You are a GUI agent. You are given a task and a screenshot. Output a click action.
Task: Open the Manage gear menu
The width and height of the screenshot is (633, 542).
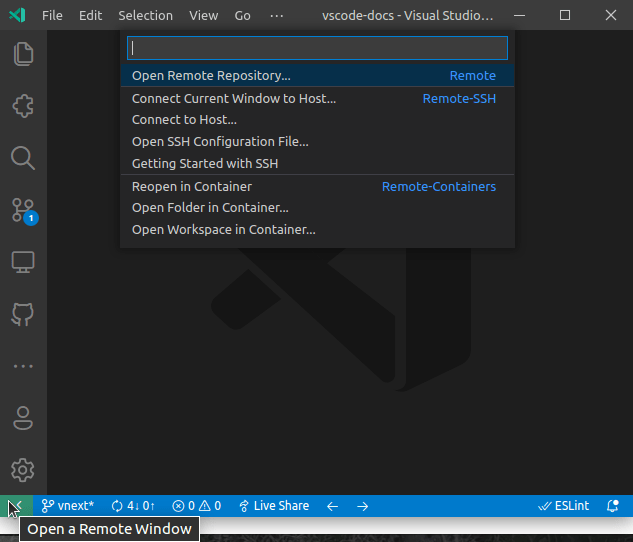pos(23,469)
